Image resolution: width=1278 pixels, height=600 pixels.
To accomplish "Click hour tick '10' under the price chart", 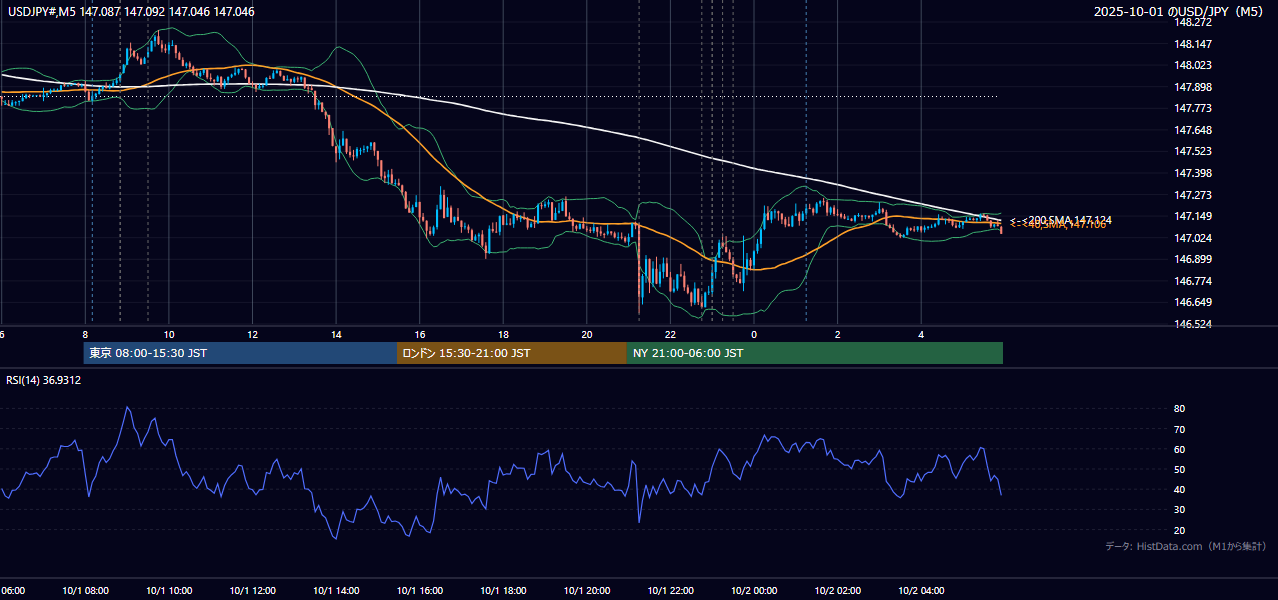I will pos(169,334).
